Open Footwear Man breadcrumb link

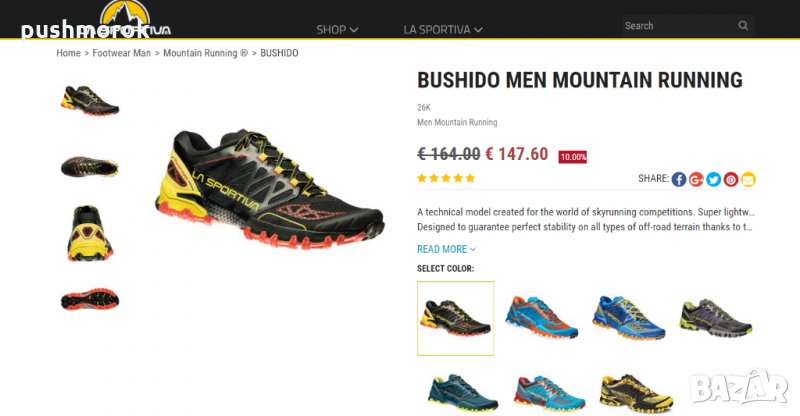pos(121,53)
